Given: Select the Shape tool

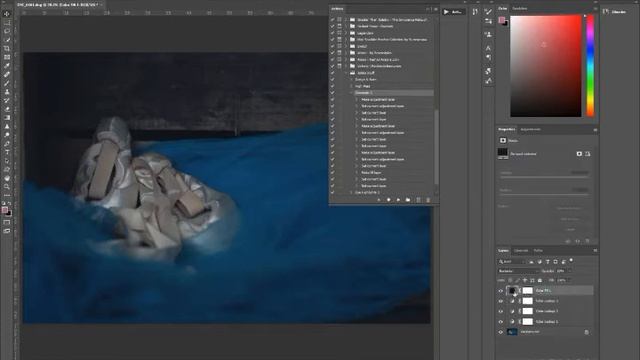Looking at the screenshot, I should point(7,169).
